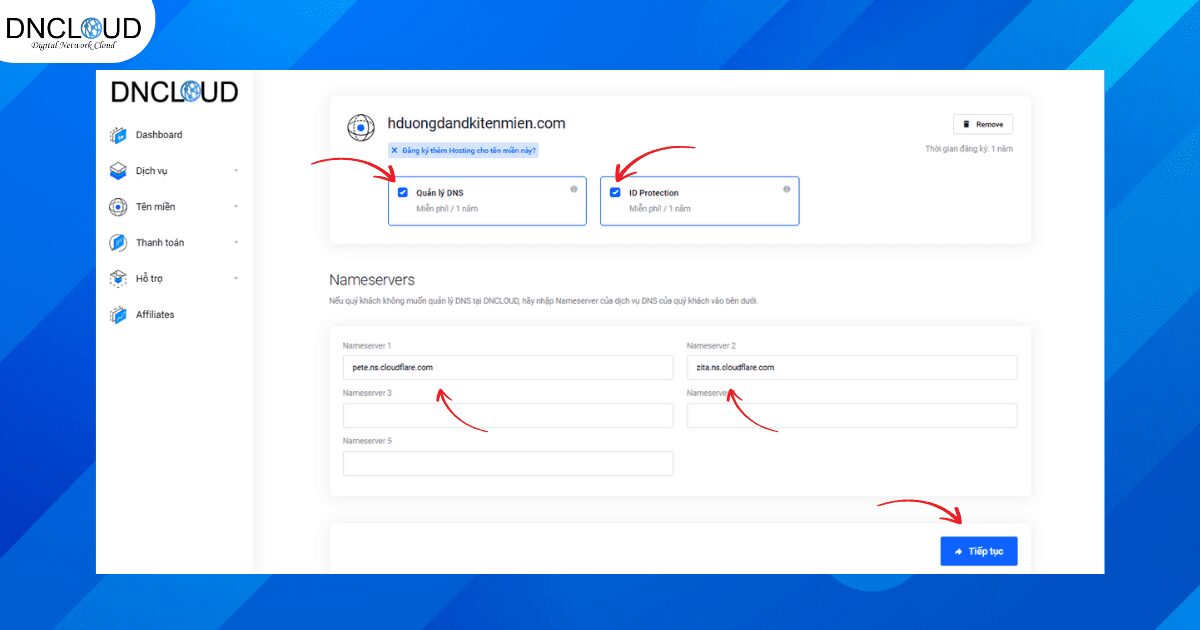Click Miễn phí / 1 năm under ID Protection
Screen dimensions: 1200x630
659,209
